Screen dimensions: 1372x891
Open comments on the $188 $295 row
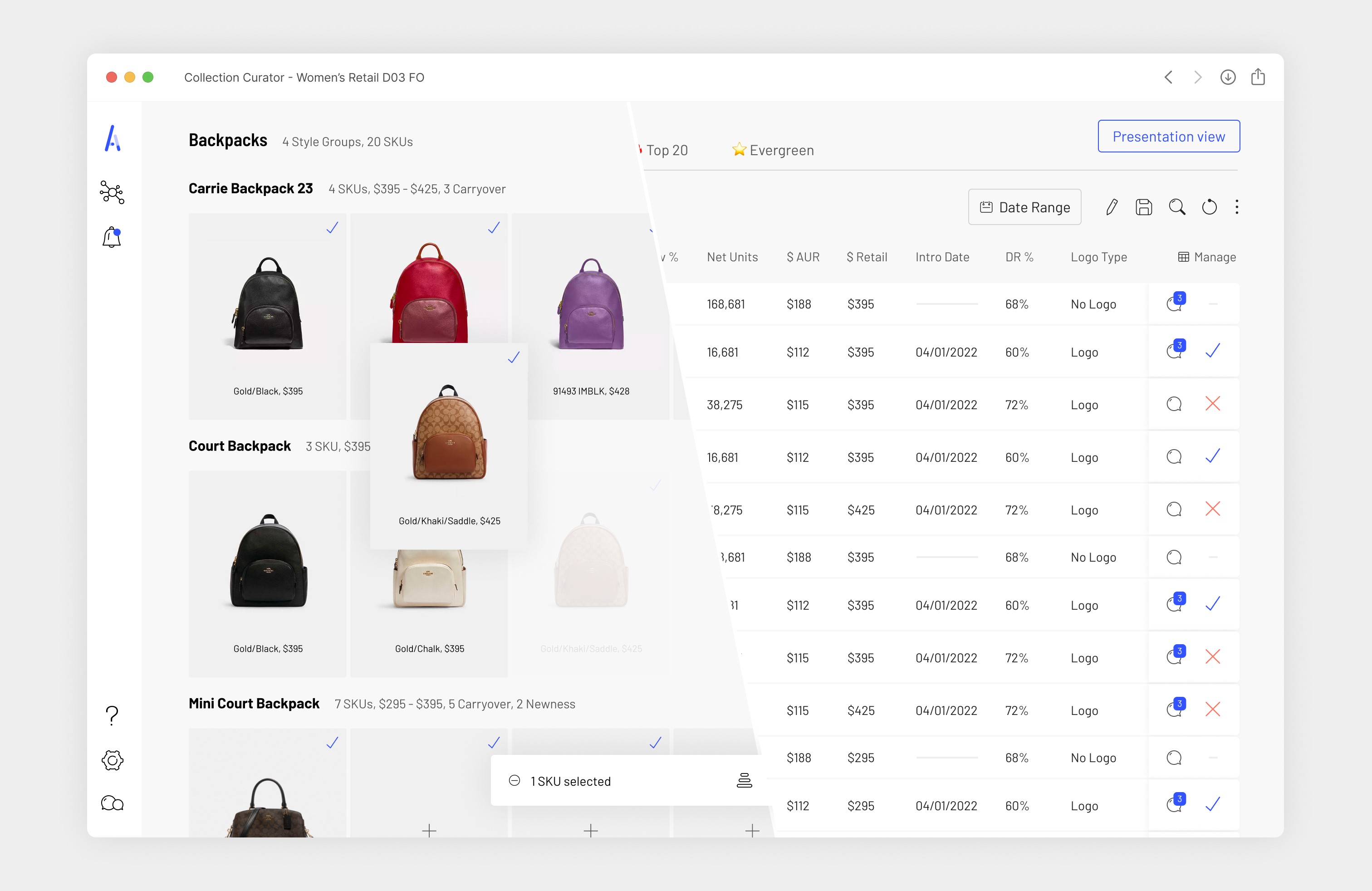click(x=1174, y=757)
